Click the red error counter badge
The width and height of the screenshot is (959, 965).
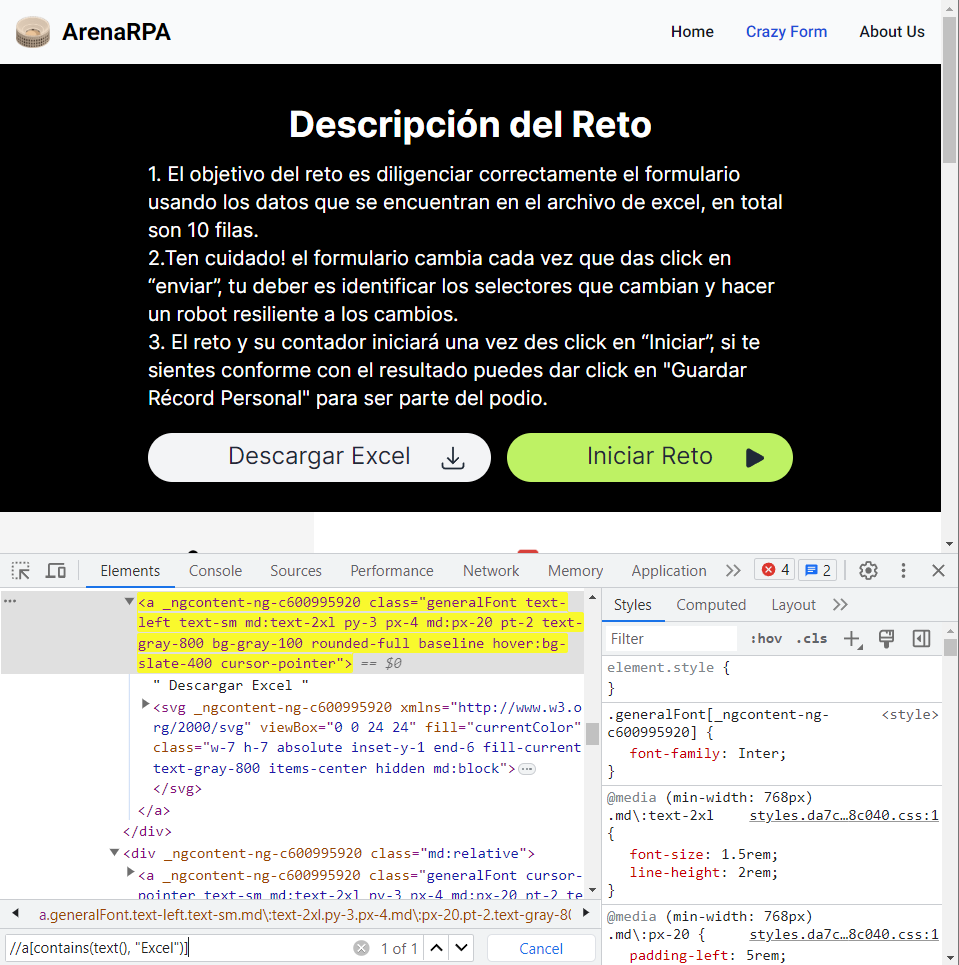coord(773,569)
